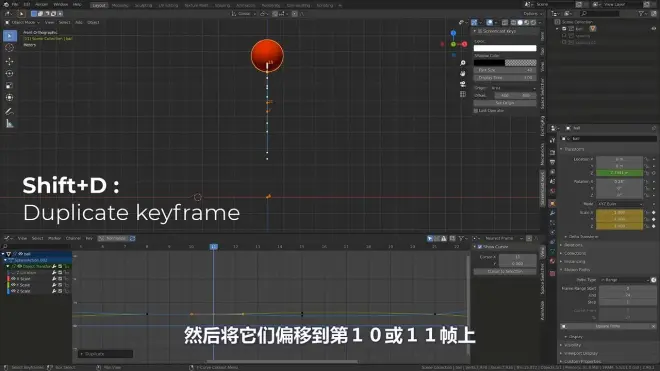
Task: Pick the Scale tool
Action: click(9, 85)
